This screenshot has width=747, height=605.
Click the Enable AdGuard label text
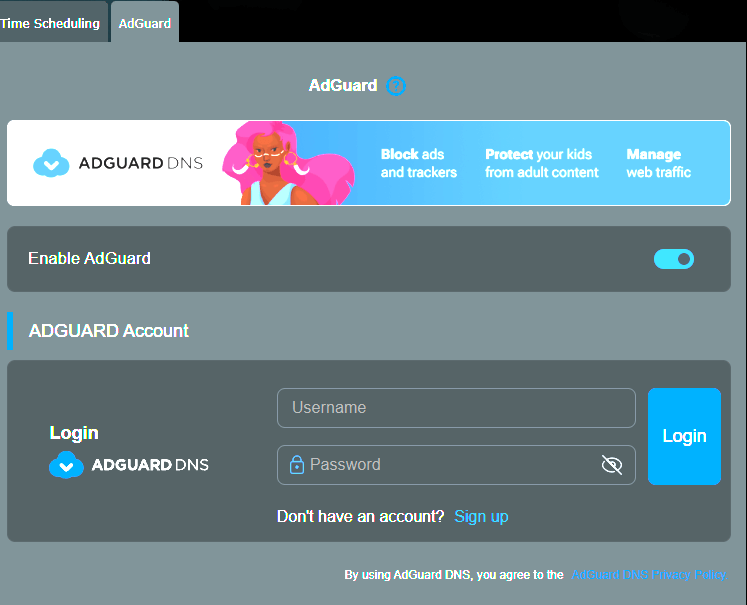click(89, 258)
